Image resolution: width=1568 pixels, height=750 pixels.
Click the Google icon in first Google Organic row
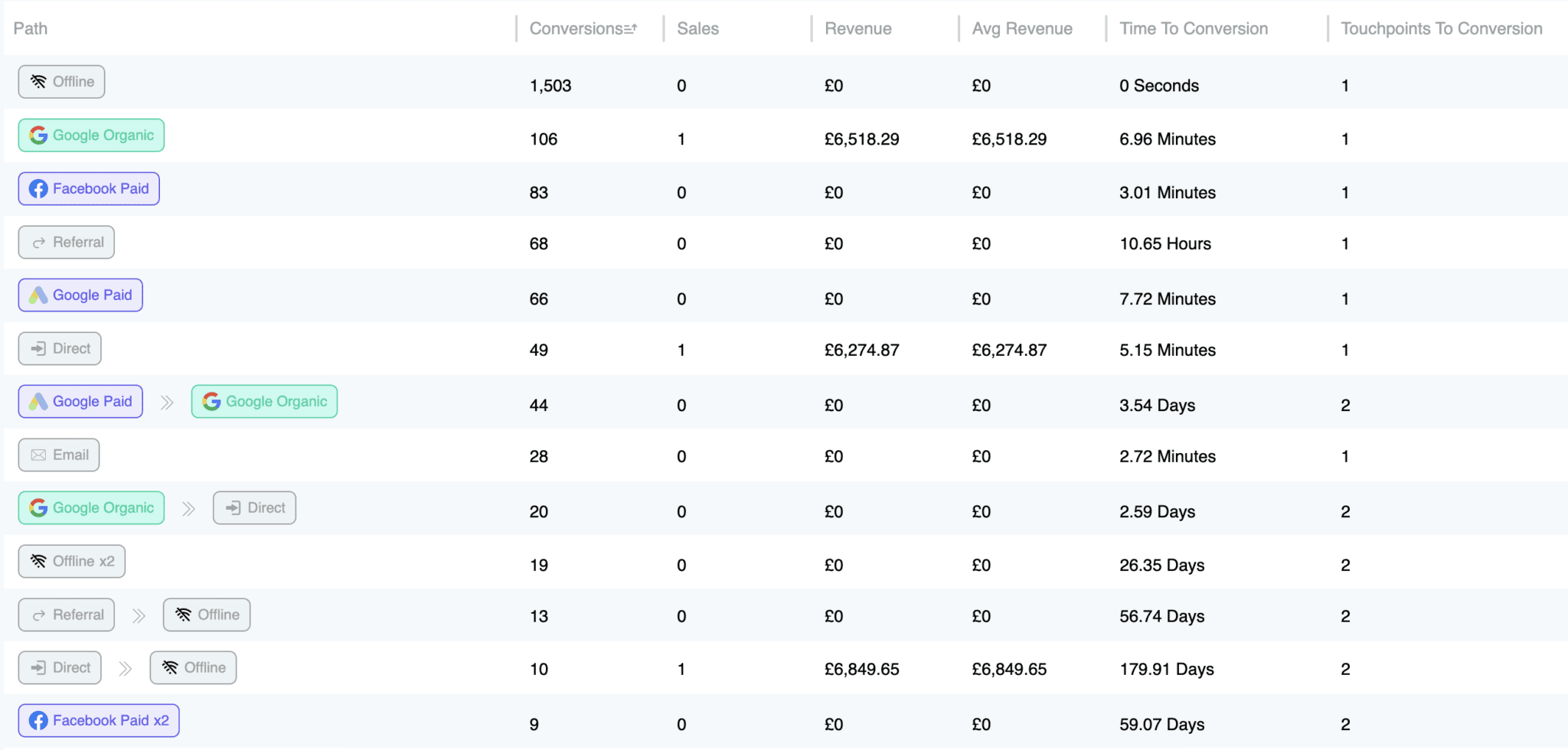(x=38, y=135)
